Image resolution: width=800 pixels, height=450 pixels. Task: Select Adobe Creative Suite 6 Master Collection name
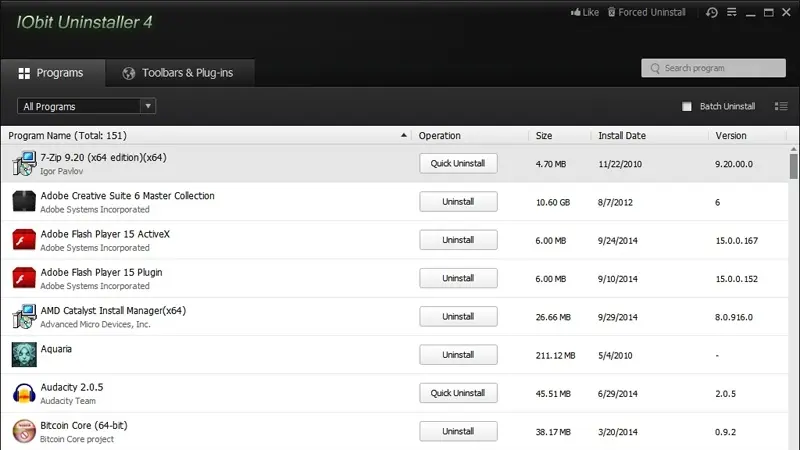click(x=128, y=196)
